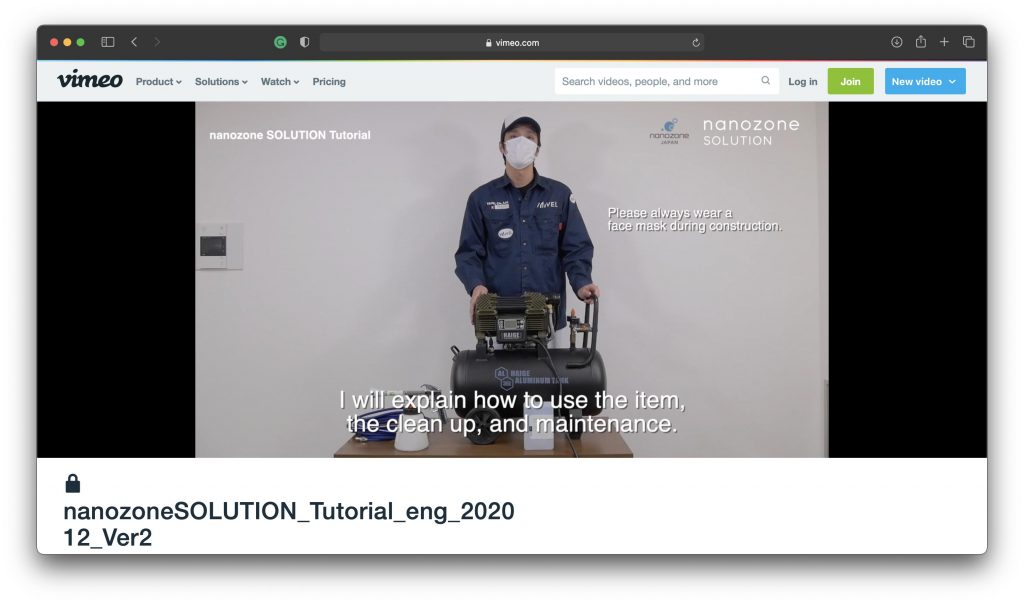Viewport: 1024px width, 603px height.
Task: Go forward using the browser forward arrow
Action: coord(157,42)
